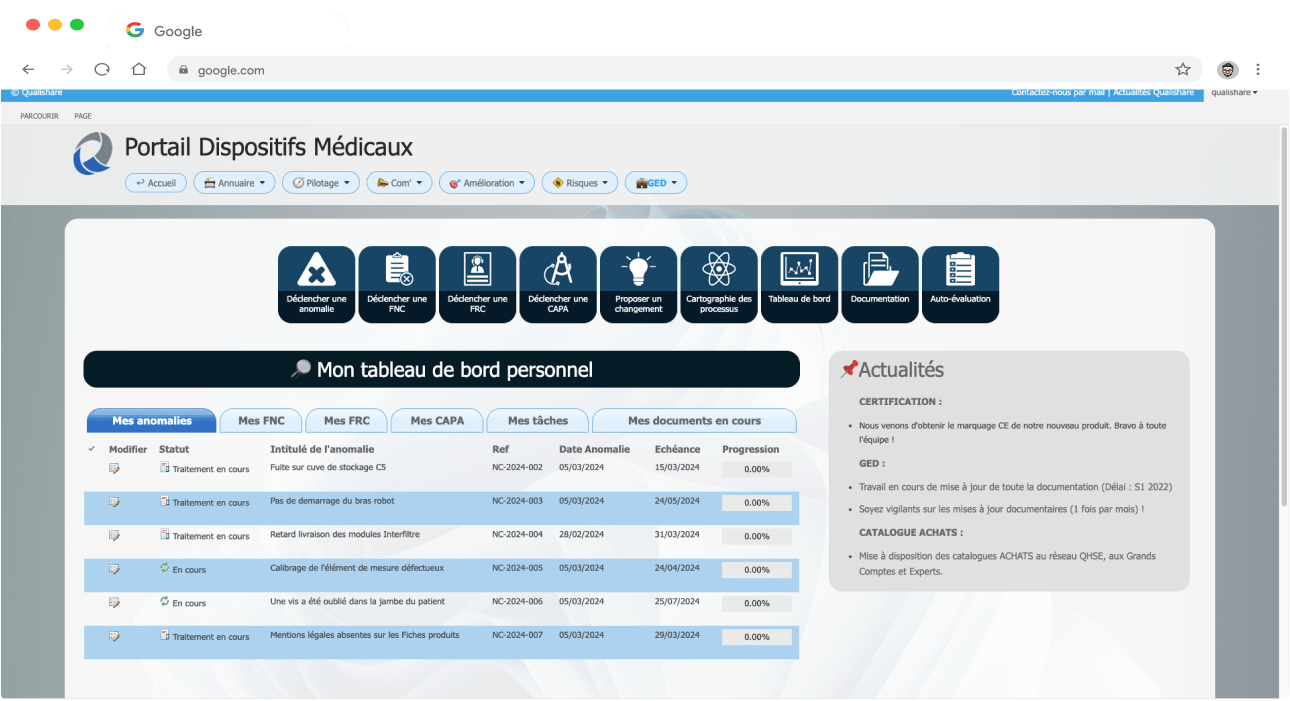Open the 'Cartographie des processus' icon
Viewport: 1290px width, 701px height.
[718, 284]
